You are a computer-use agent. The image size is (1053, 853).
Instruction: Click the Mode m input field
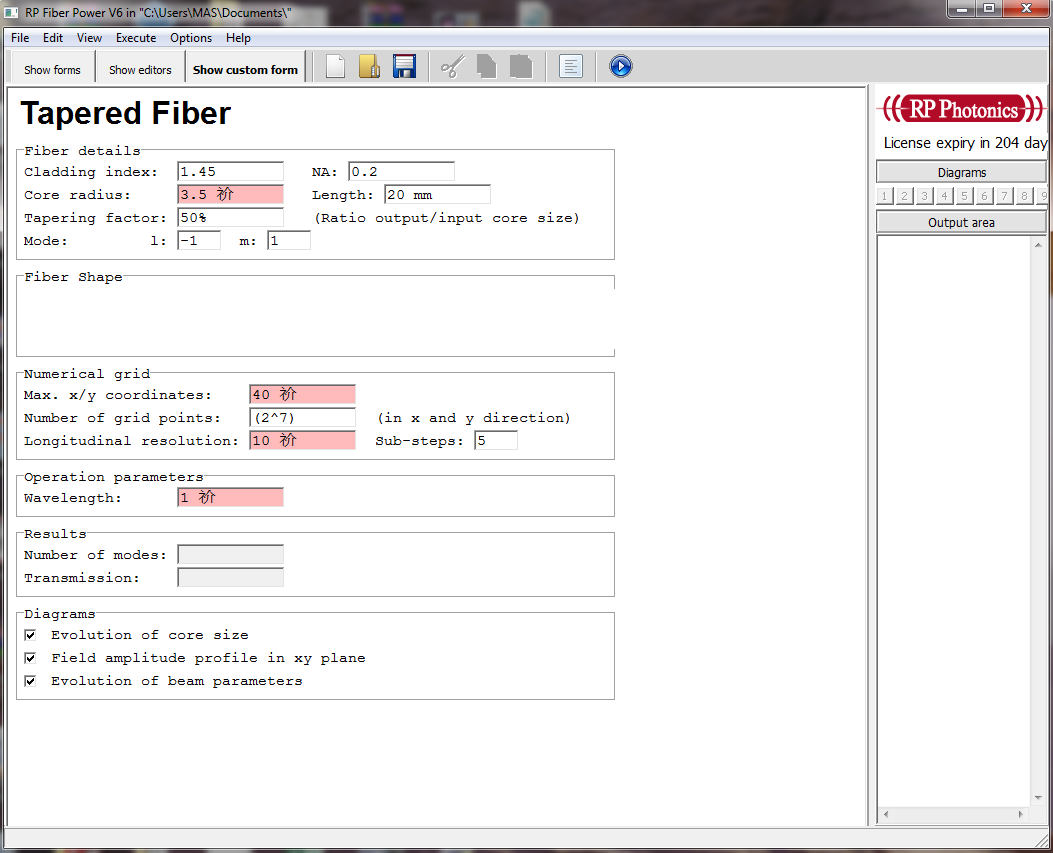click(x=289, y=240)
